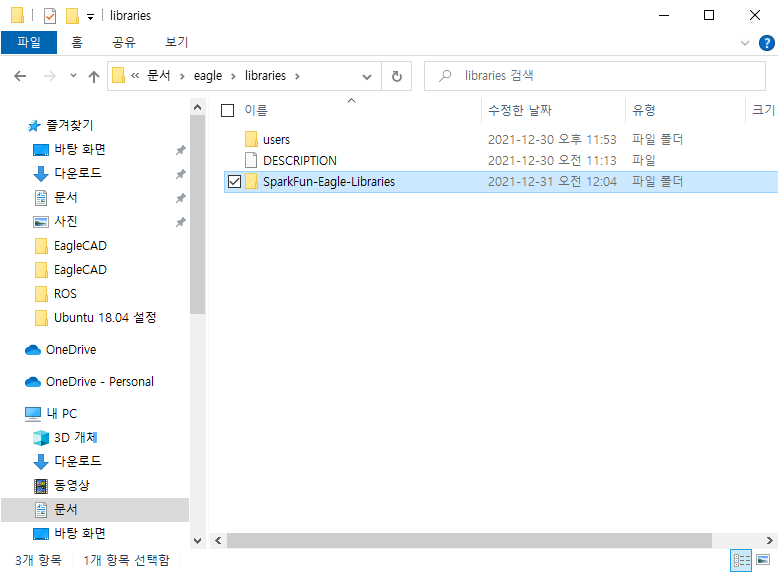Open Customize Quick Access Toolbar dropdown
779x573 pixels.
point(90,17)
